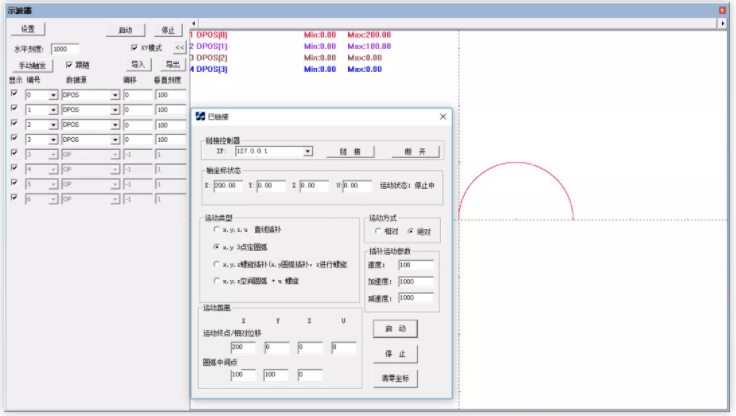
Task: Toggle the display checkbox of the grayed row numbered 6
Action: [14, 198]
